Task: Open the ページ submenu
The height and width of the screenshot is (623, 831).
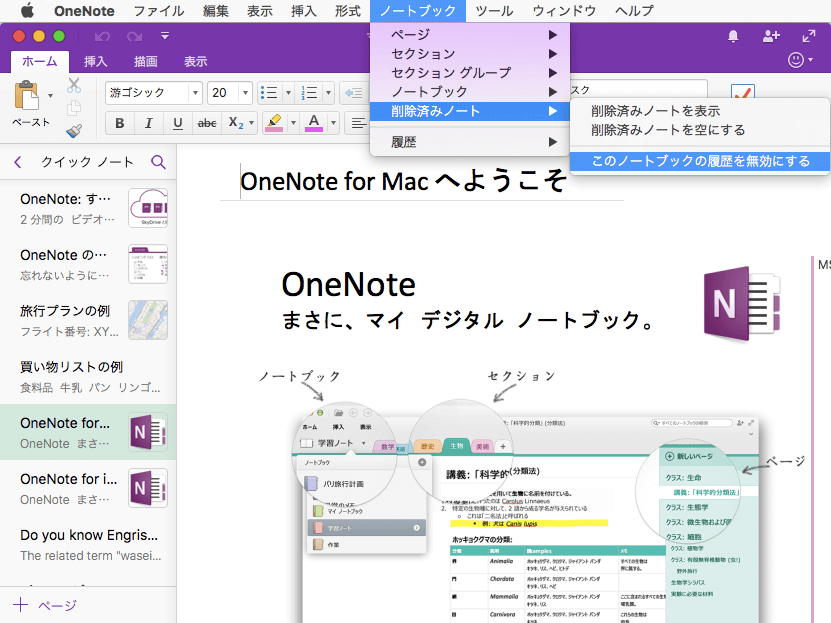Action: click(470, 34)
